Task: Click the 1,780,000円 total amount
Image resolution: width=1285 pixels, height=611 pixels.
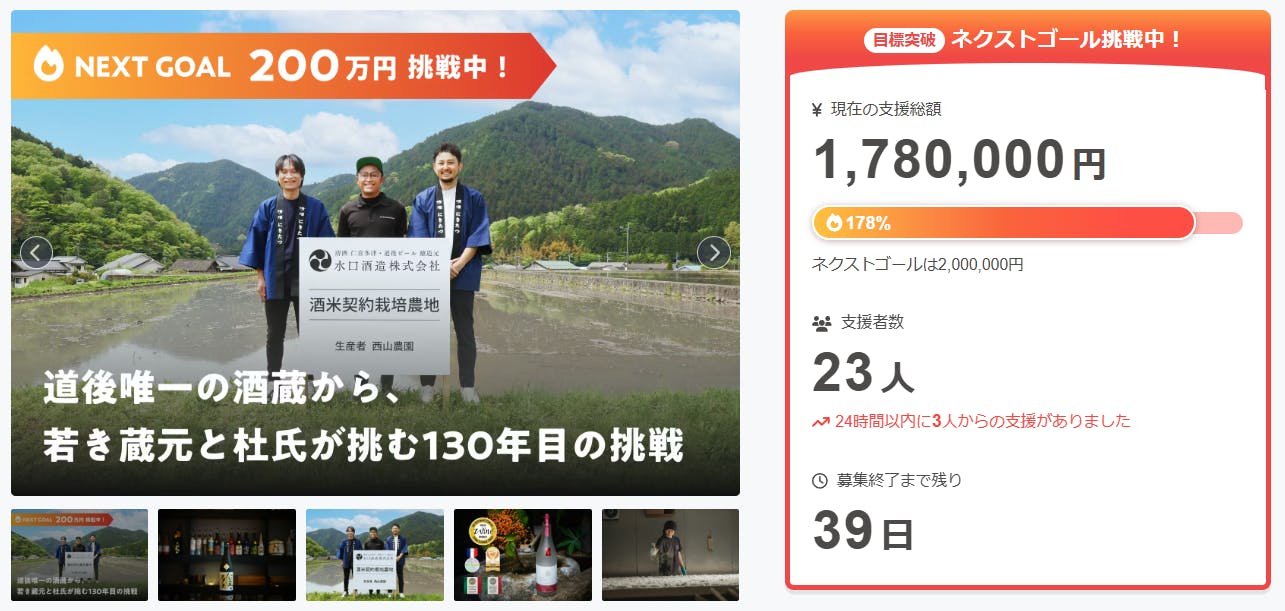Action: pos(959,160)
